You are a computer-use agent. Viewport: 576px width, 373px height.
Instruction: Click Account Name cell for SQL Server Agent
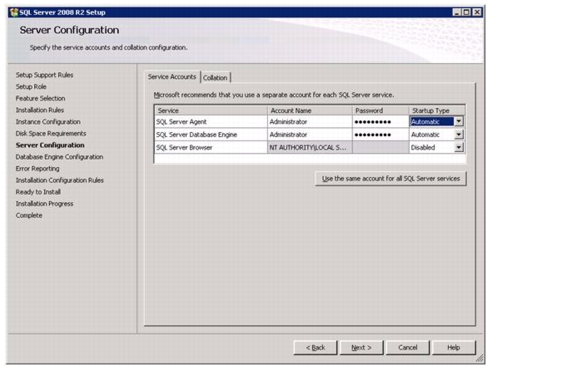click(310, 122)
